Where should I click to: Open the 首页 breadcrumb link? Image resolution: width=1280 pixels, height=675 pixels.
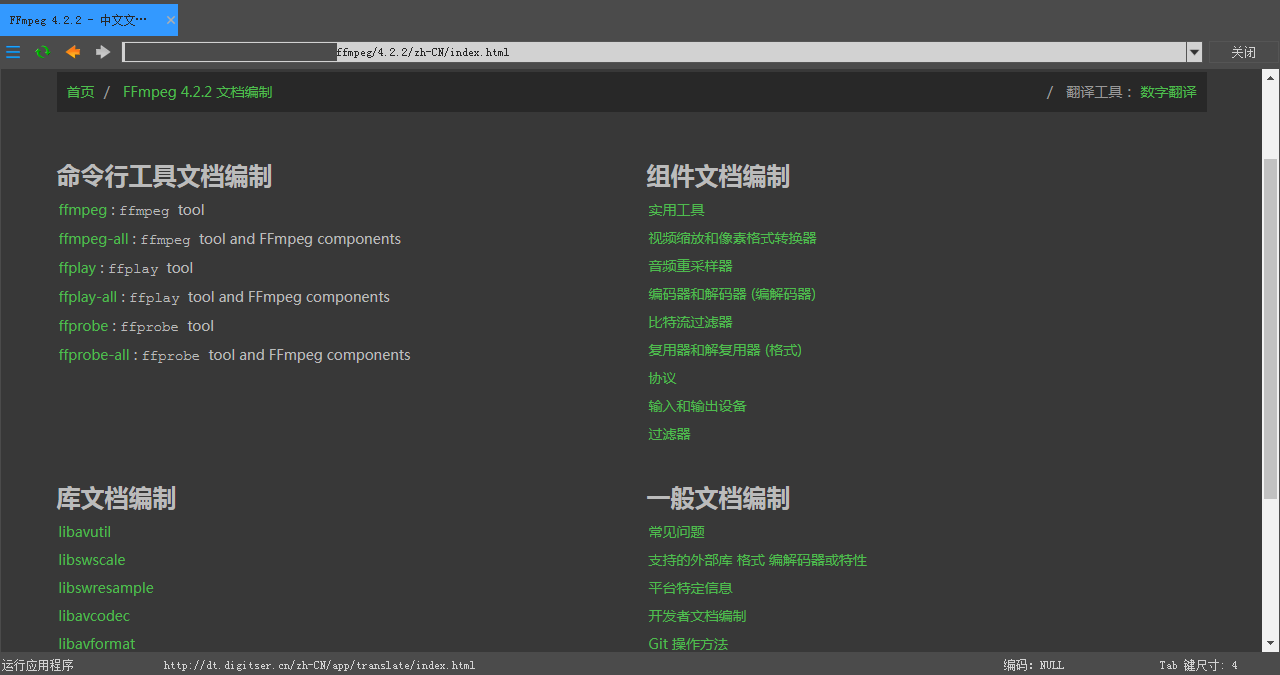[80, 91]
